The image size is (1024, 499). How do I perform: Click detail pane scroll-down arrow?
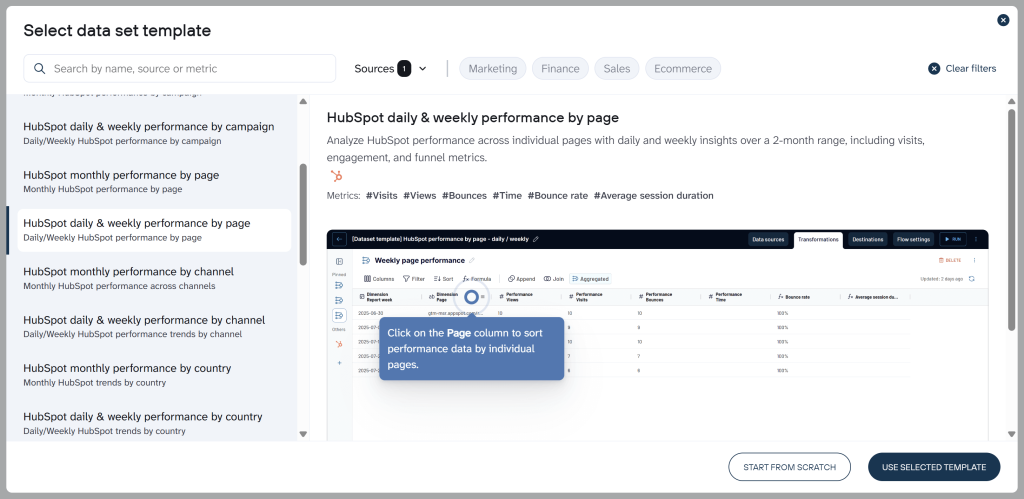pos(1012,434)
